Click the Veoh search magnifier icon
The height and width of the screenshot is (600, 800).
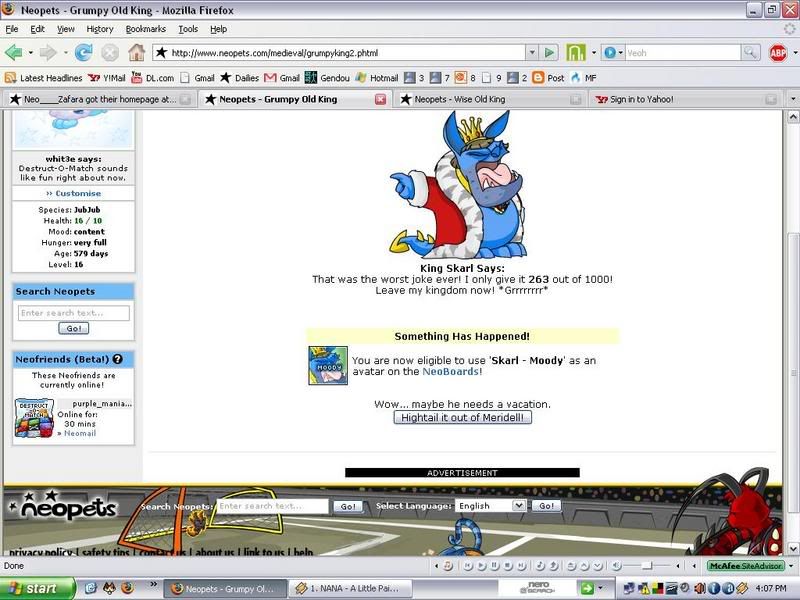(749, 53)
